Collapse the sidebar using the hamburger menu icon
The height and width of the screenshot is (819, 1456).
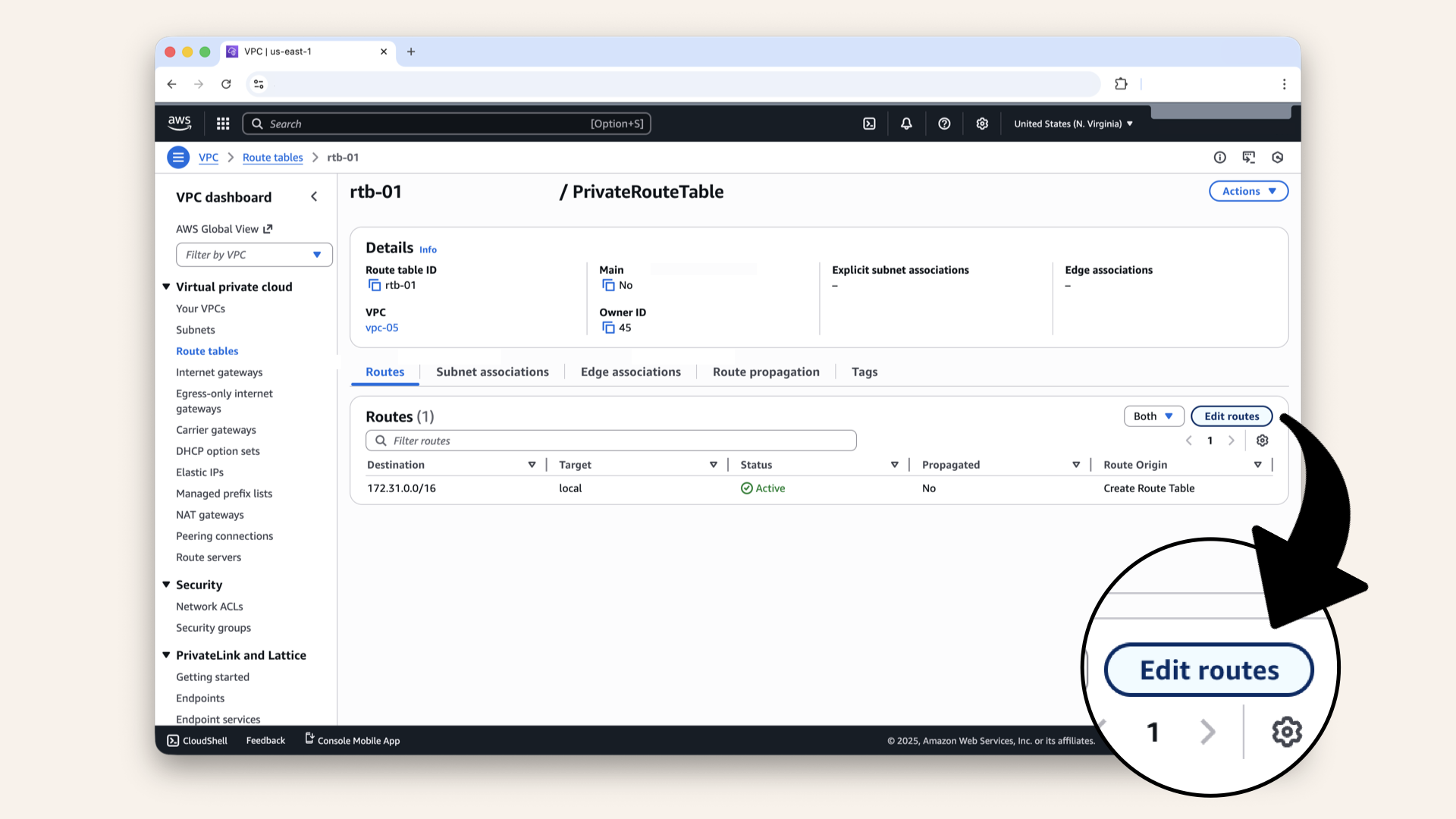coord(178,157)
